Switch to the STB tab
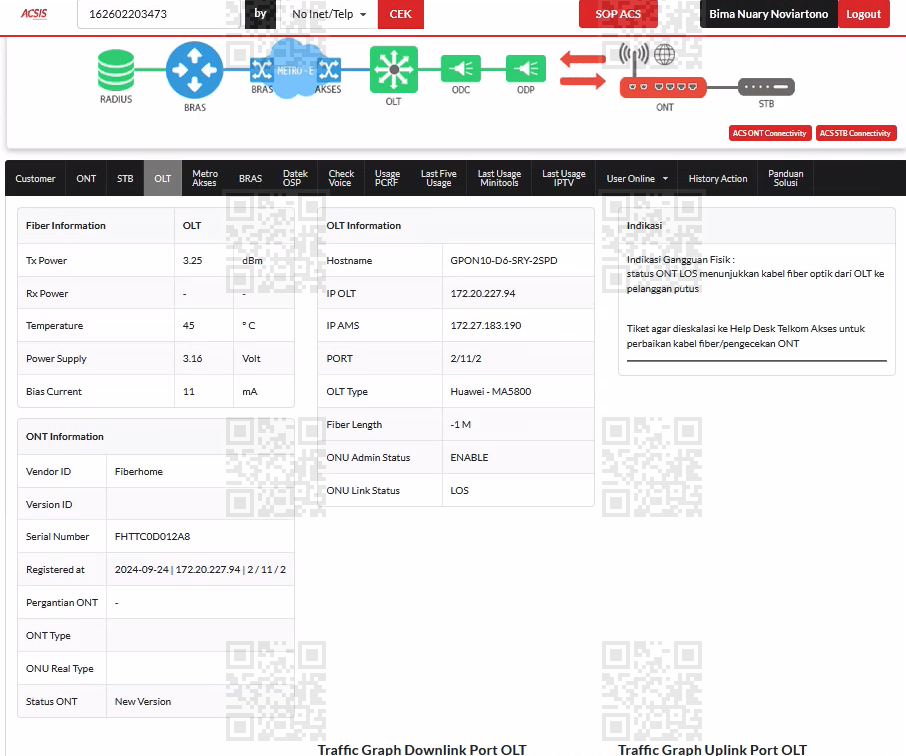The height and width of the screenshot is (756, 906). pos(125,179)
